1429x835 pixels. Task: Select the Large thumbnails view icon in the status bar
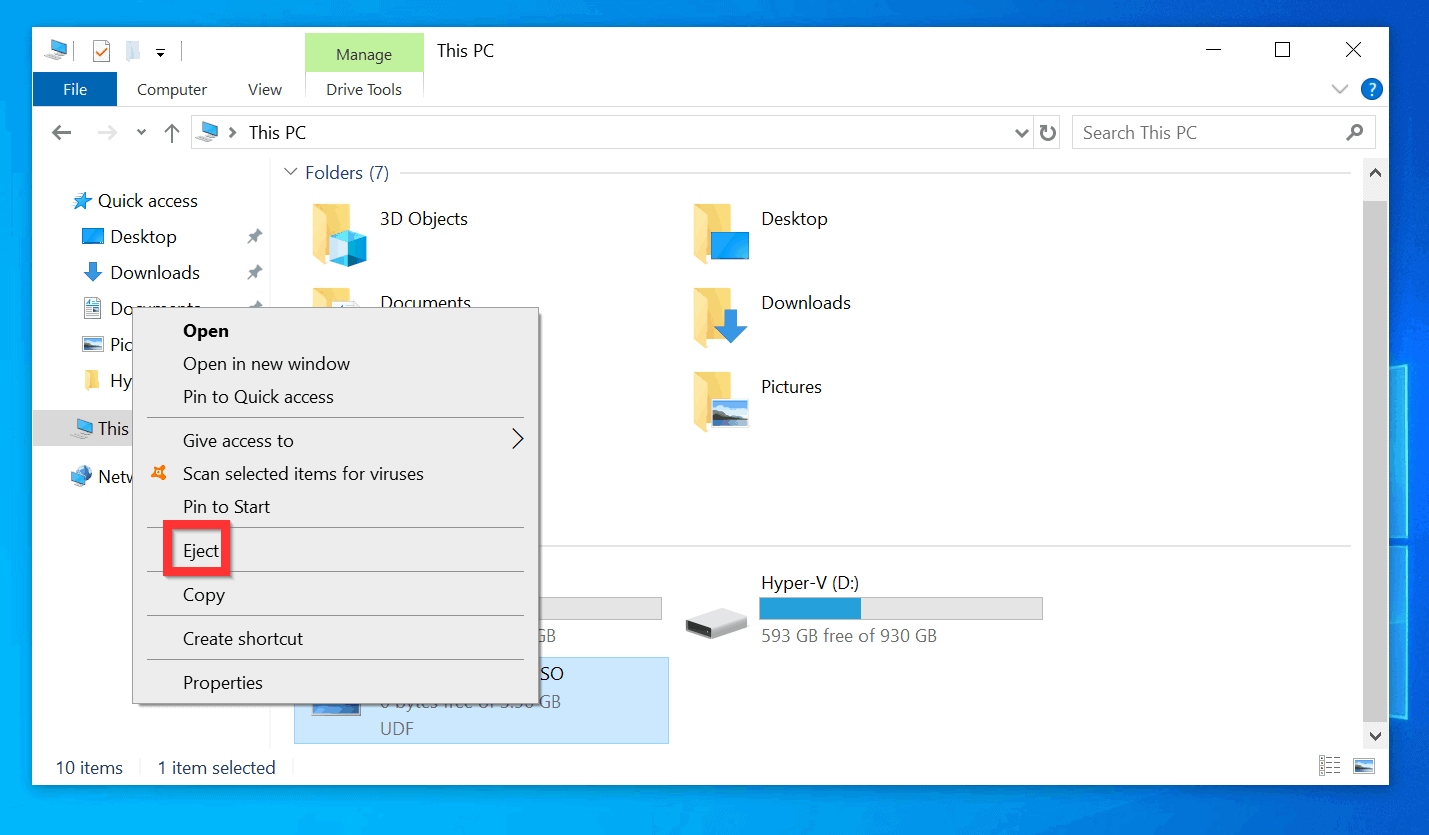tap(1364, 764)
